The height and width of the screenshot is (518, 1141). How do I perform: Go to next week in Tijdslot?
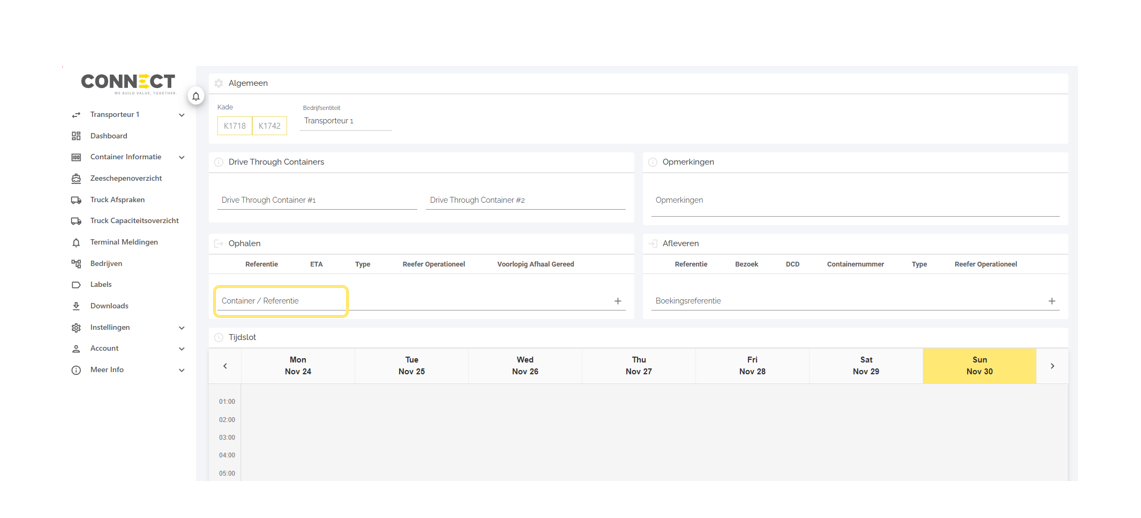(1052, 366)
